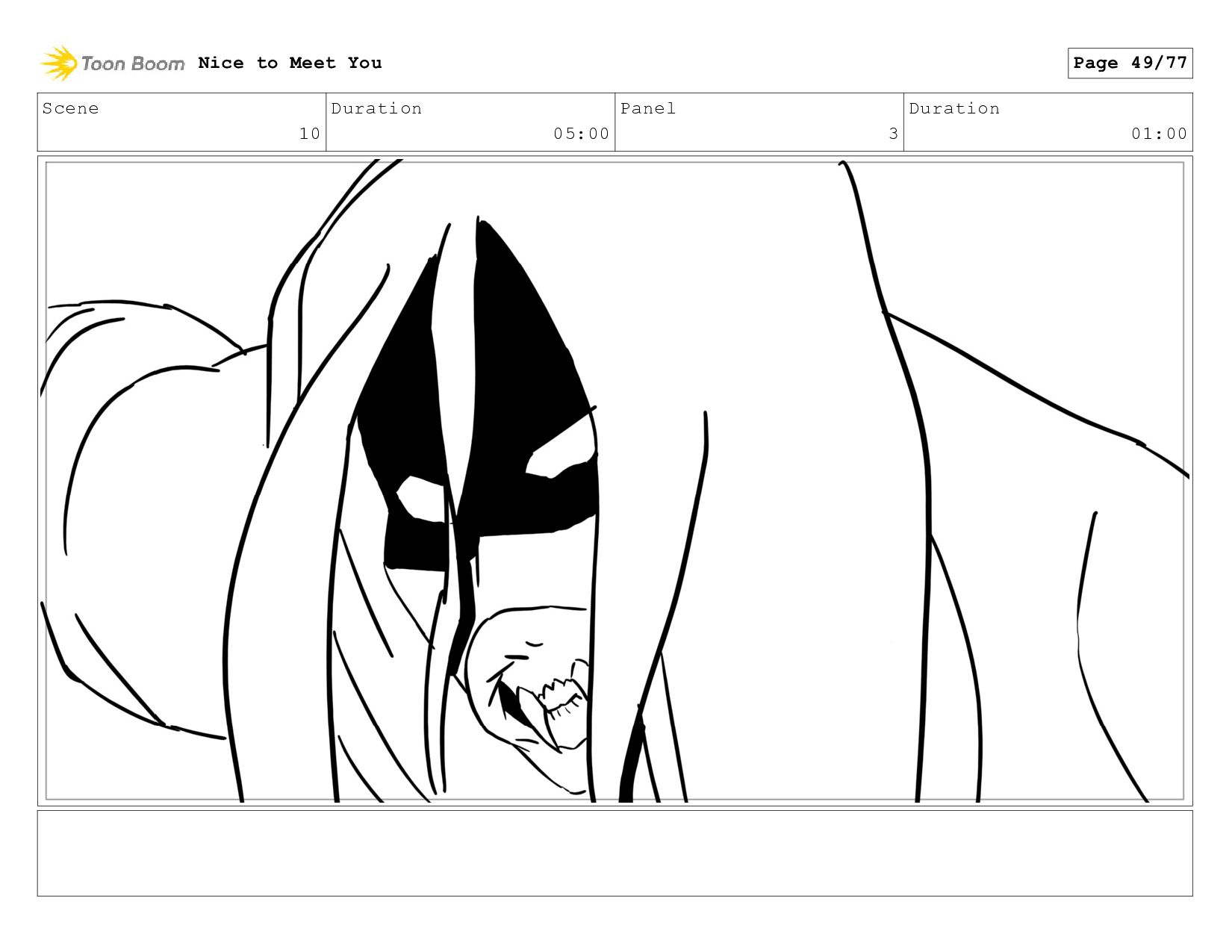The height and width of the screenshot is (952, 1232).
Task: Click the scene duration value "05:00"
Action: (x=582, y=134)
